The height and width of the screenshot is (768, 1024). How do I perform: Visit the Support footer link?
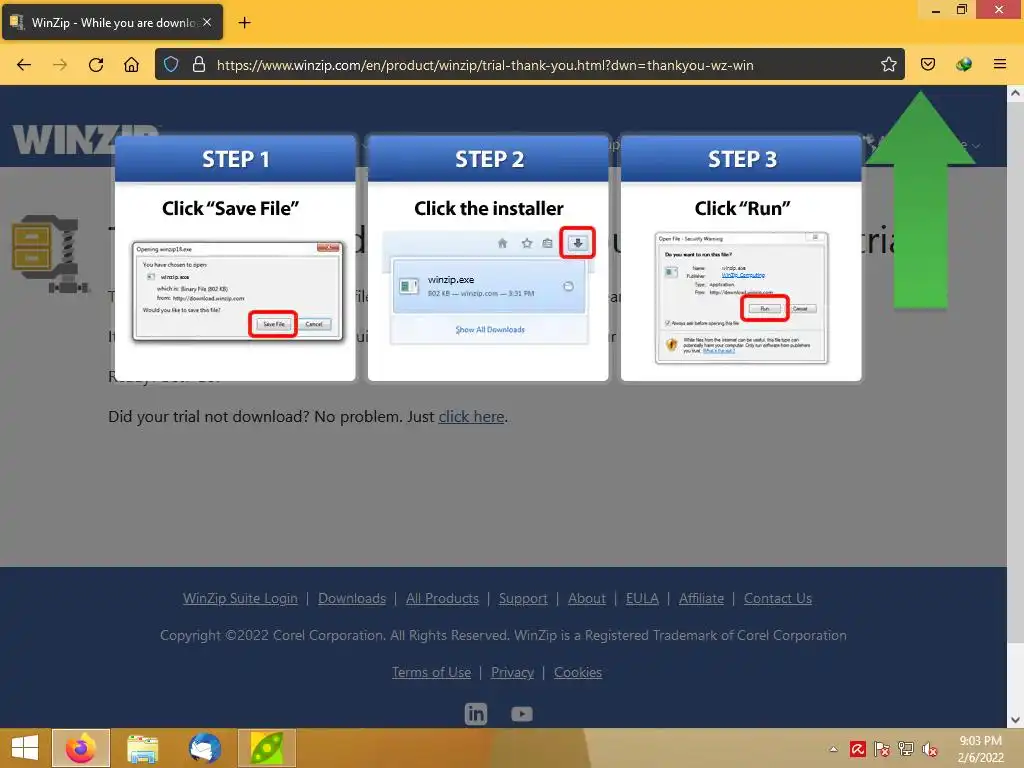[x=523, y=598]
